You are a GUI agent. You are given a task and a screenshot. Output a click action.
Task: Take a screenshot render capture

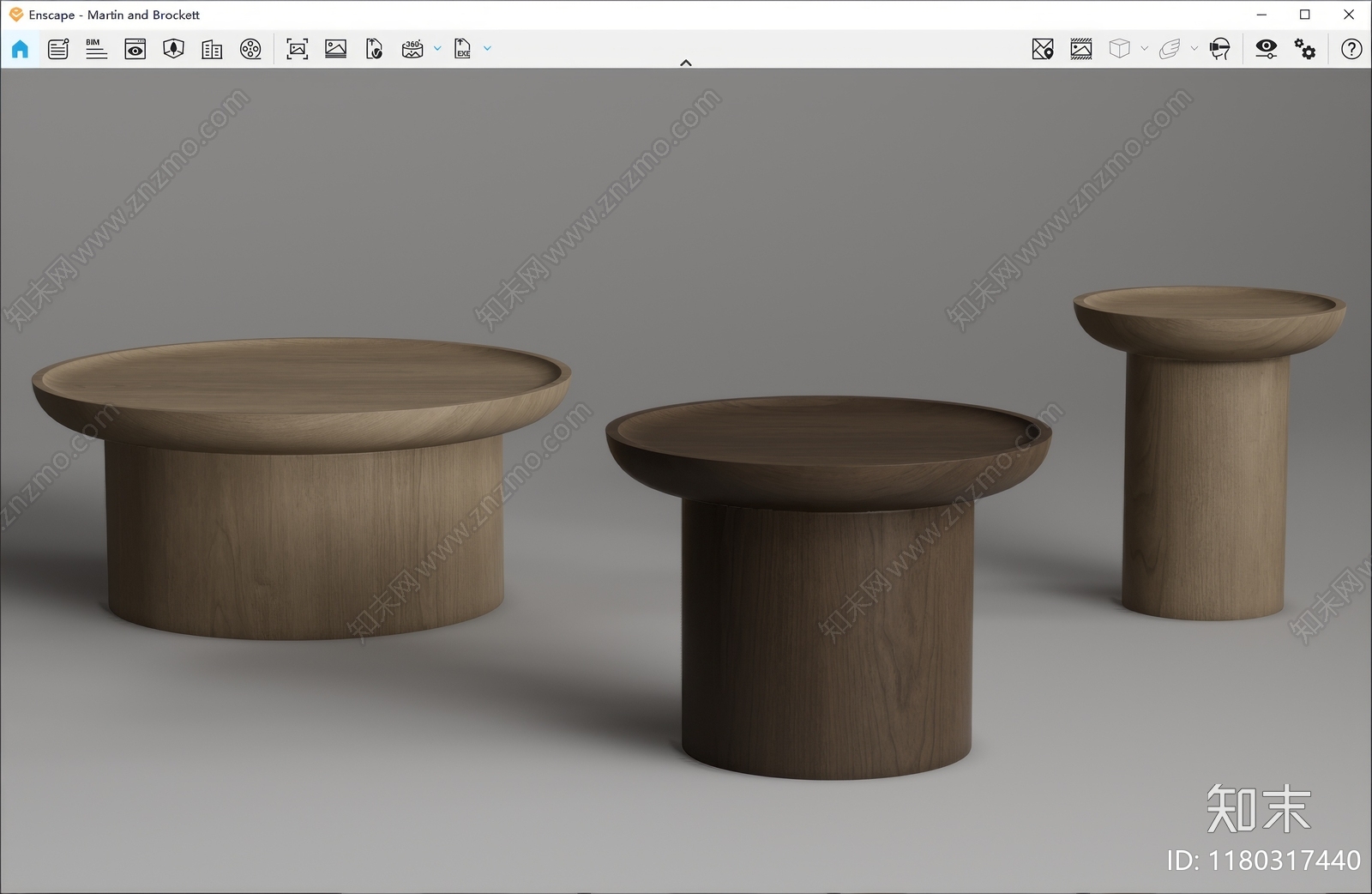[298, 49]
